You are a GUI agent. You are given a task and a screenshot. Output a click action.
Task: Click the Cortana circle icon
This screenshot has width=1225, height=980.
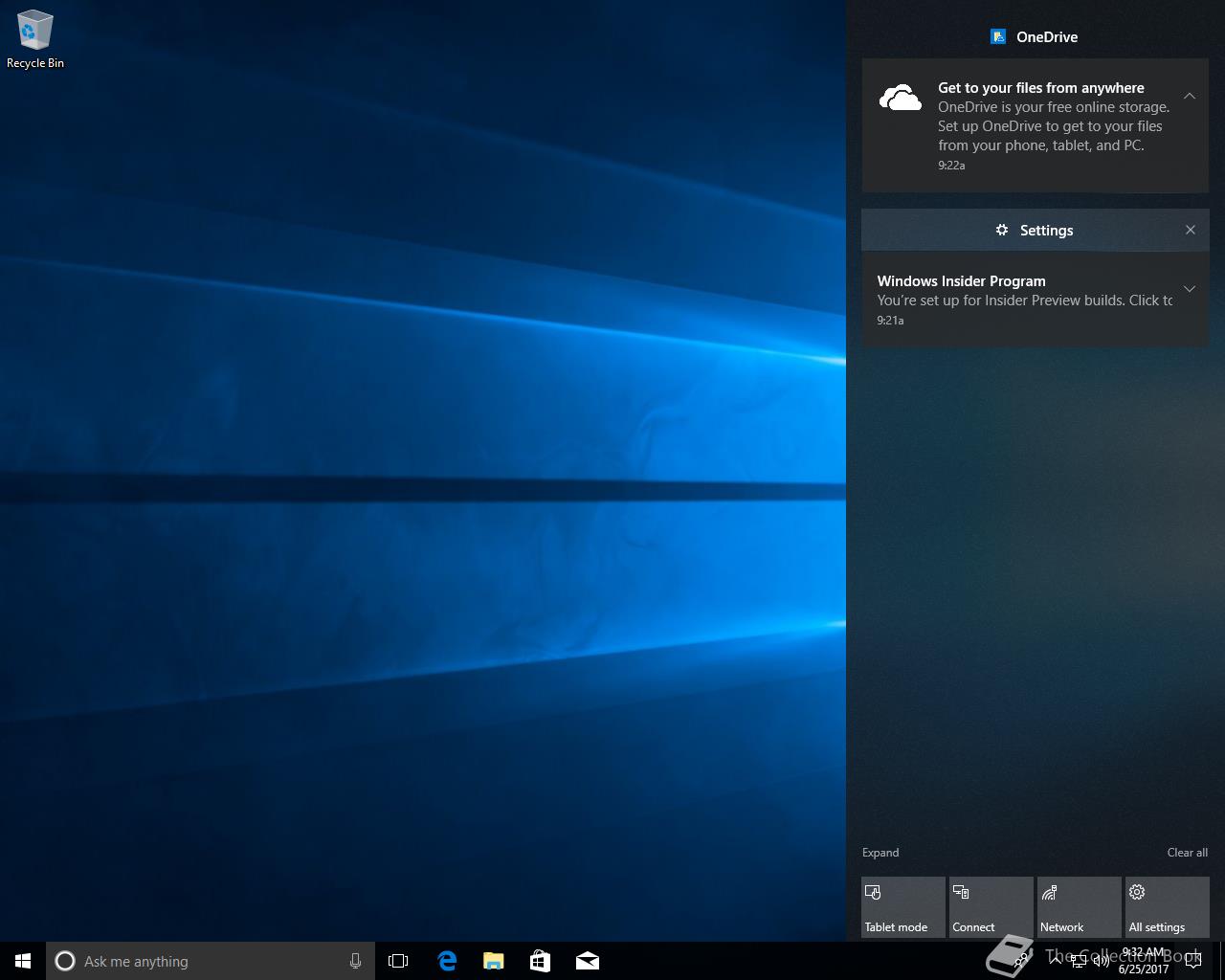tap(65, 961)
